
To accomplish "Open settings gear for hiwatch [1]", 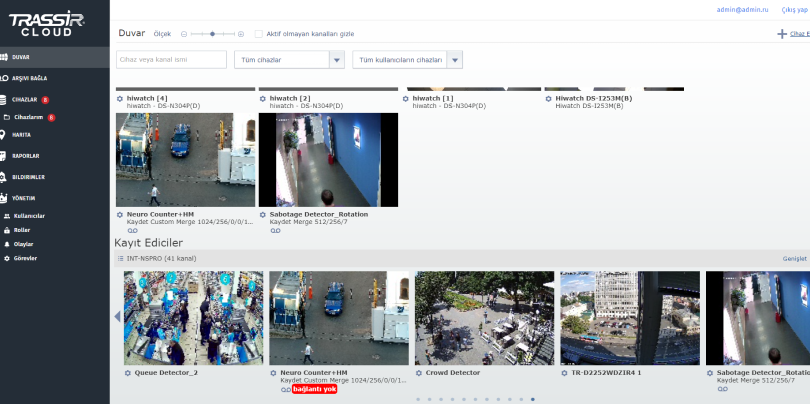I will pyautogui.click(x=406, y=98).
